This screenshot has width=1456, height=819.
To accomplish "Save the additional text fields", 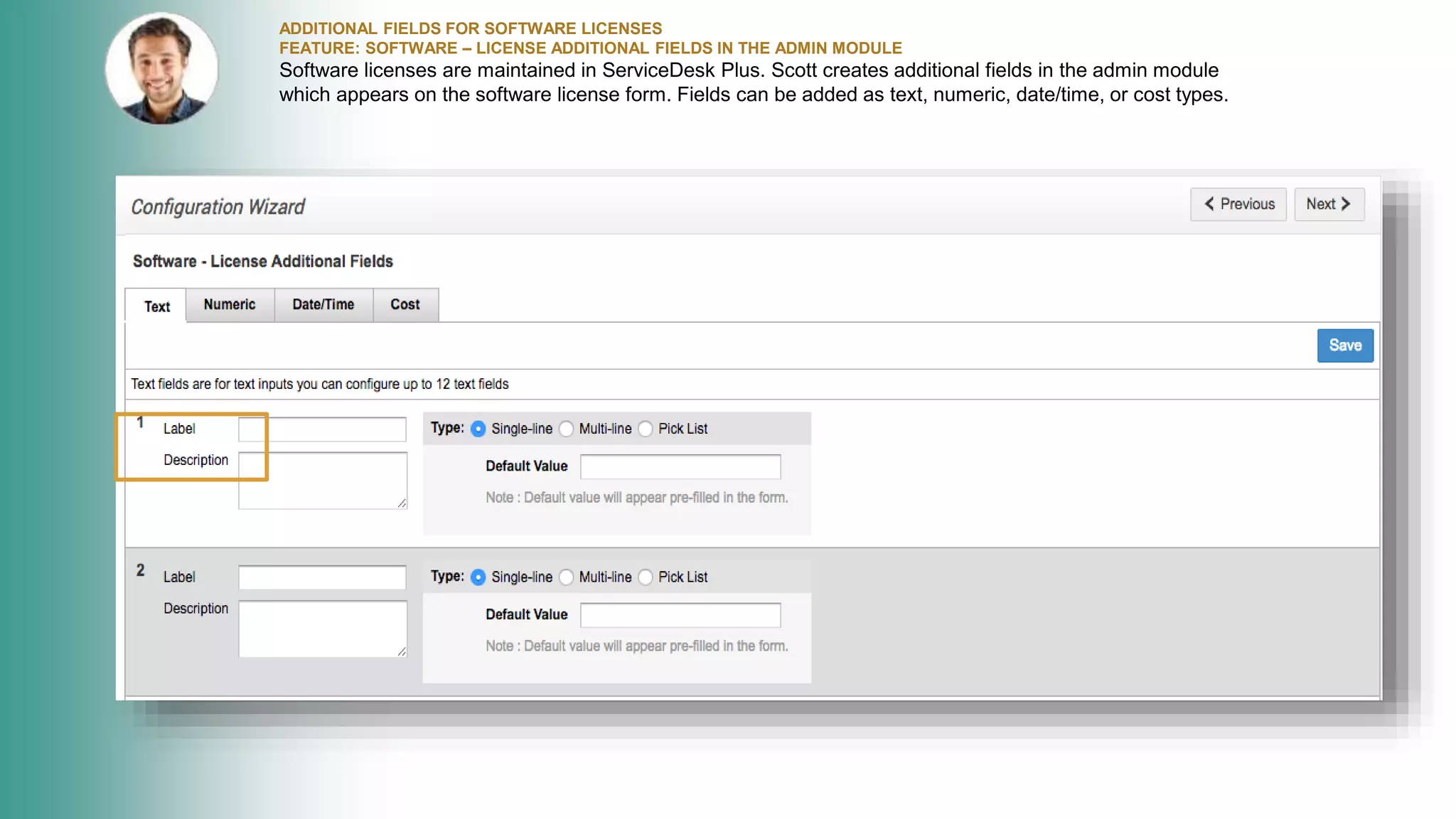I will click(x=1345, y=346).
